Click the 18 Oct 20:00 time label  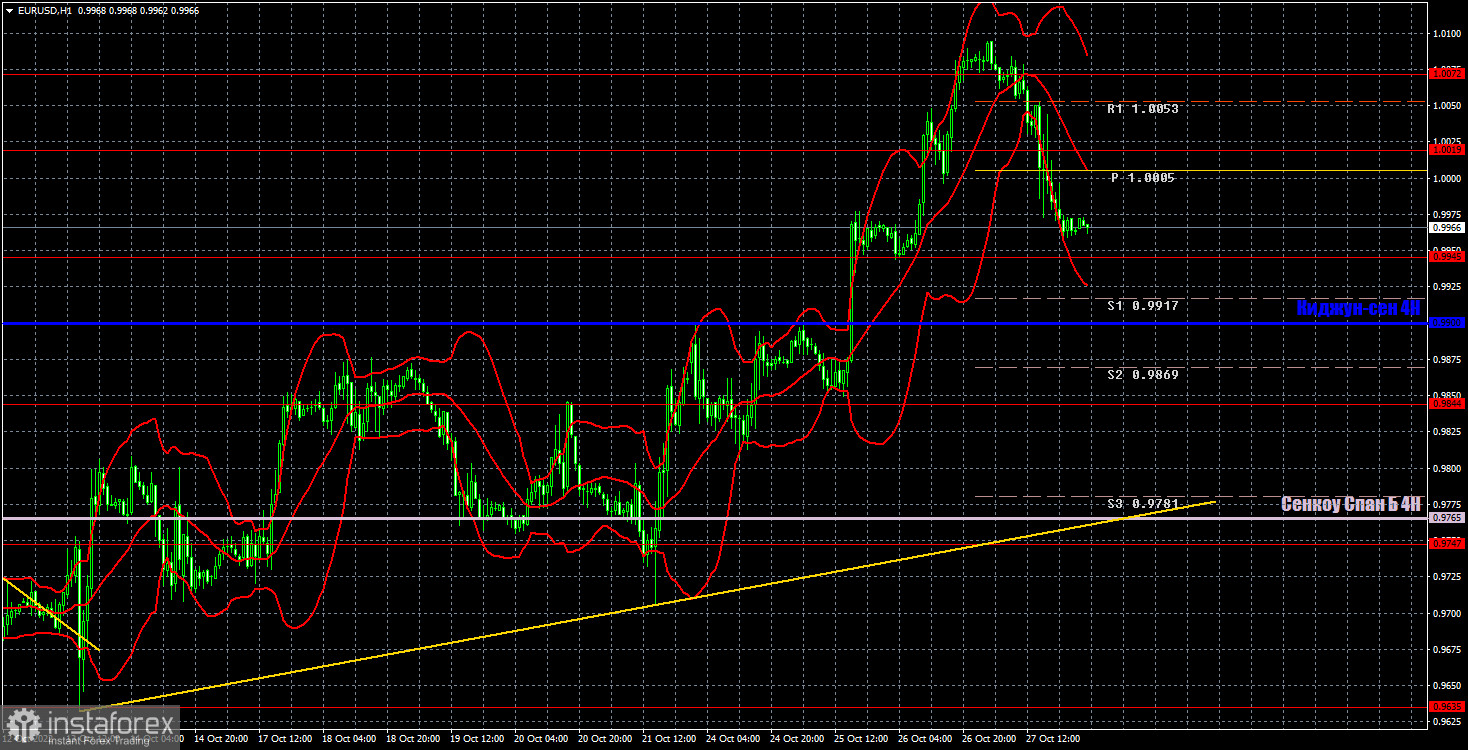[x=414, y=740]
